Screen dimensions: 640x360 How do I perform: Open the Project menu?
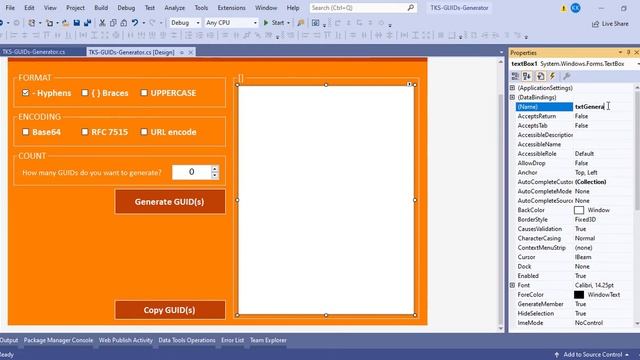(x=76, y=8)
